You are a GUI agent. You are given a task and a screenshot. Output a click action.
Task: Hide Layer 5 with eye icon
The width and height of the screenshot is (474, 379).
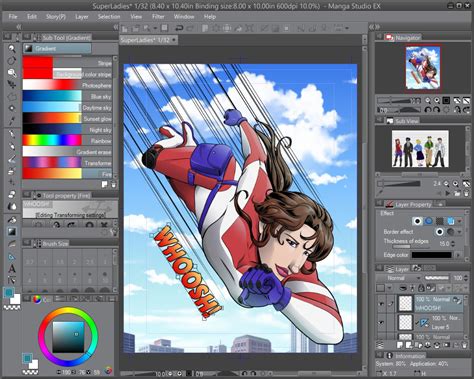point(381,322)
